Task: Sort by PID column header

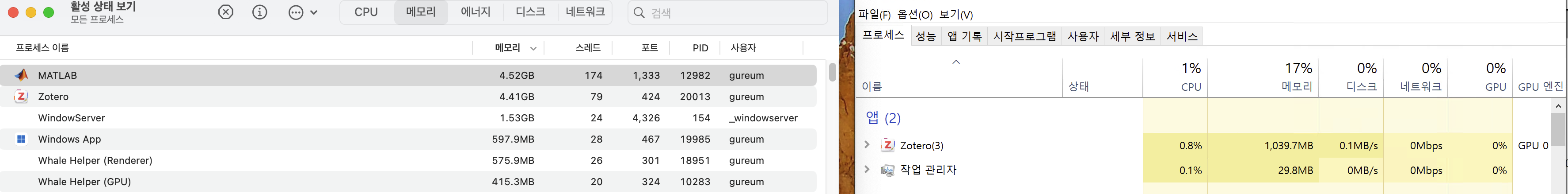Action: click(700, 47)
